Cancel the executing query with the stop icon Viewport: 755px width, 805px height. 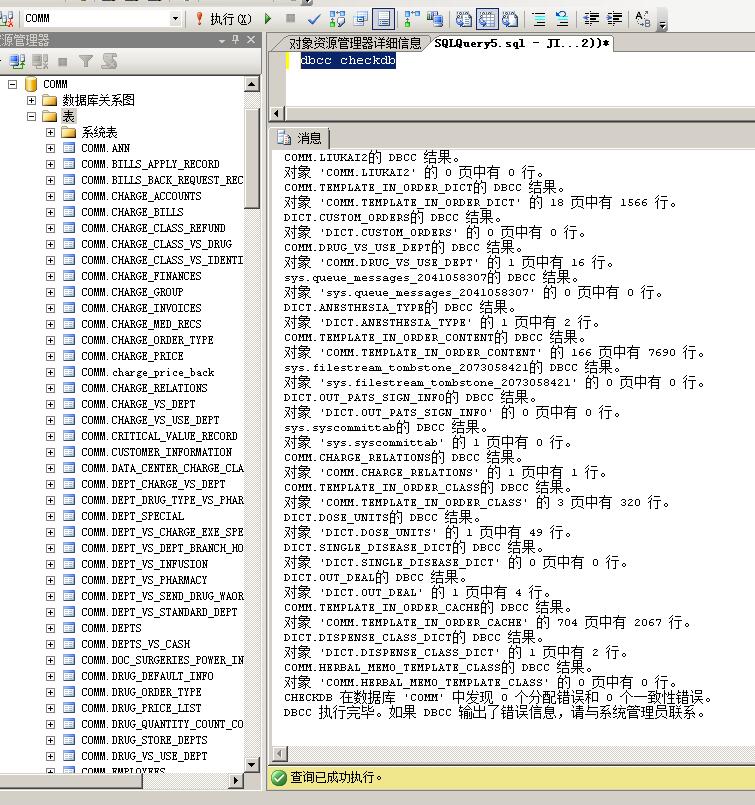coord(291,19)
